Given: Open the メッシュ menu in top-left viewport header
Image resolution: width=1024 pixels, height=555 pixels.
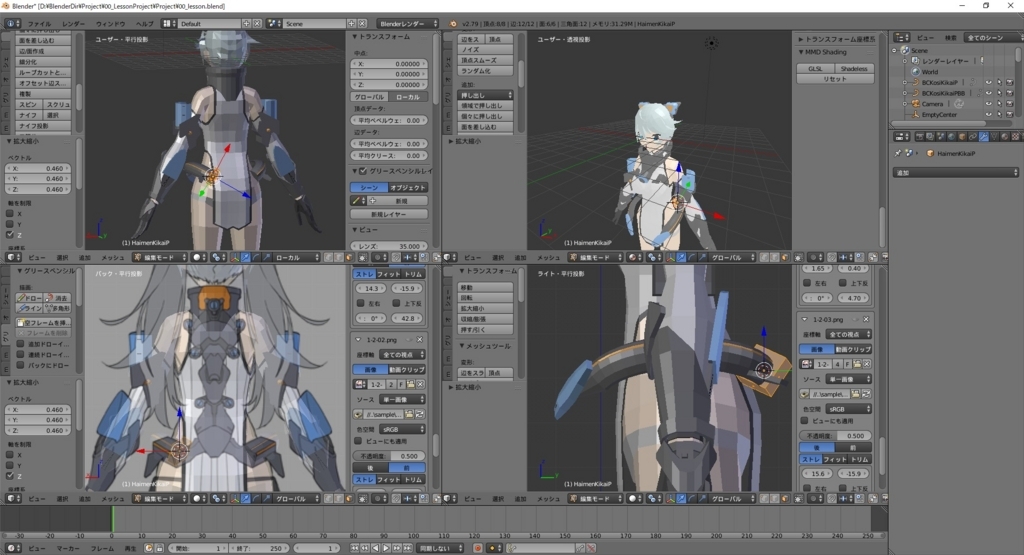Looking at the screenshot, I should pyautogui.click(x=112, y=258).
